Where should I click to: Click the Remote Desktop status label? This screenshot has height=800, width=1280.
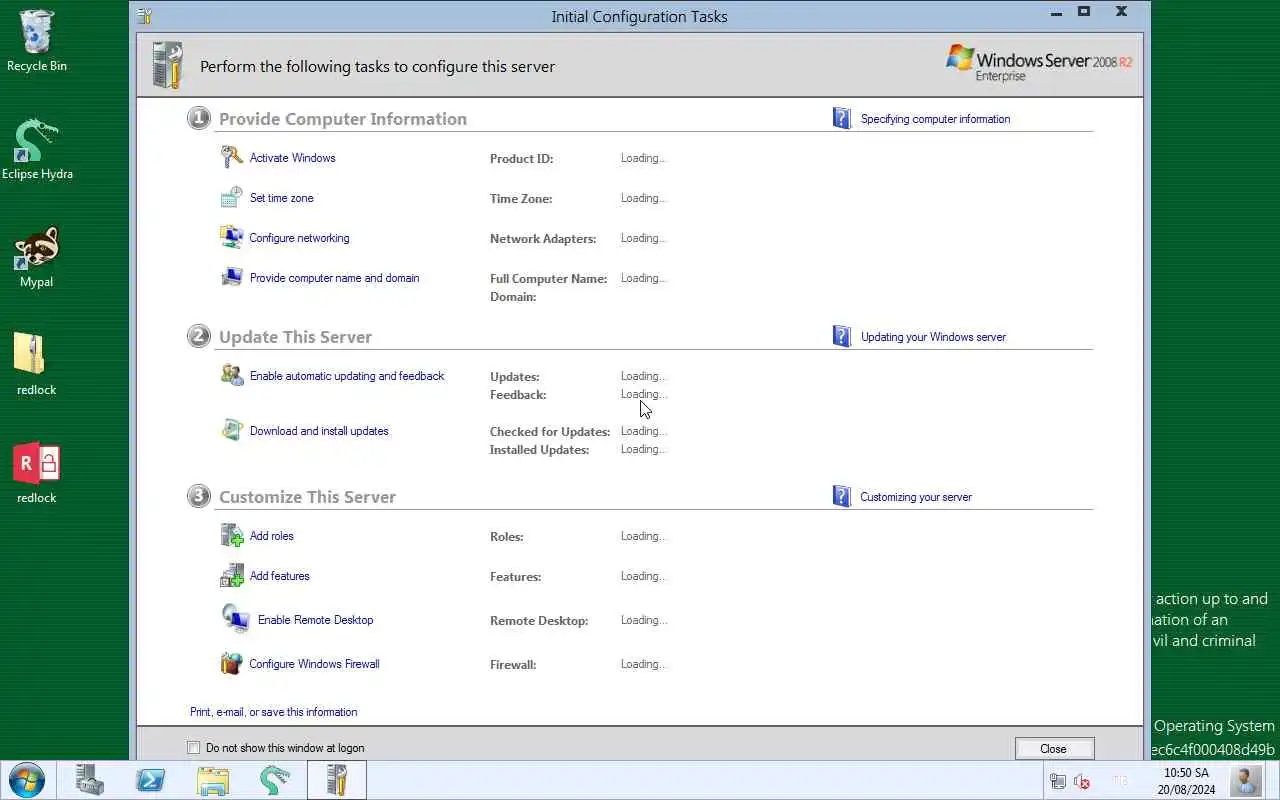pos(539,621)
